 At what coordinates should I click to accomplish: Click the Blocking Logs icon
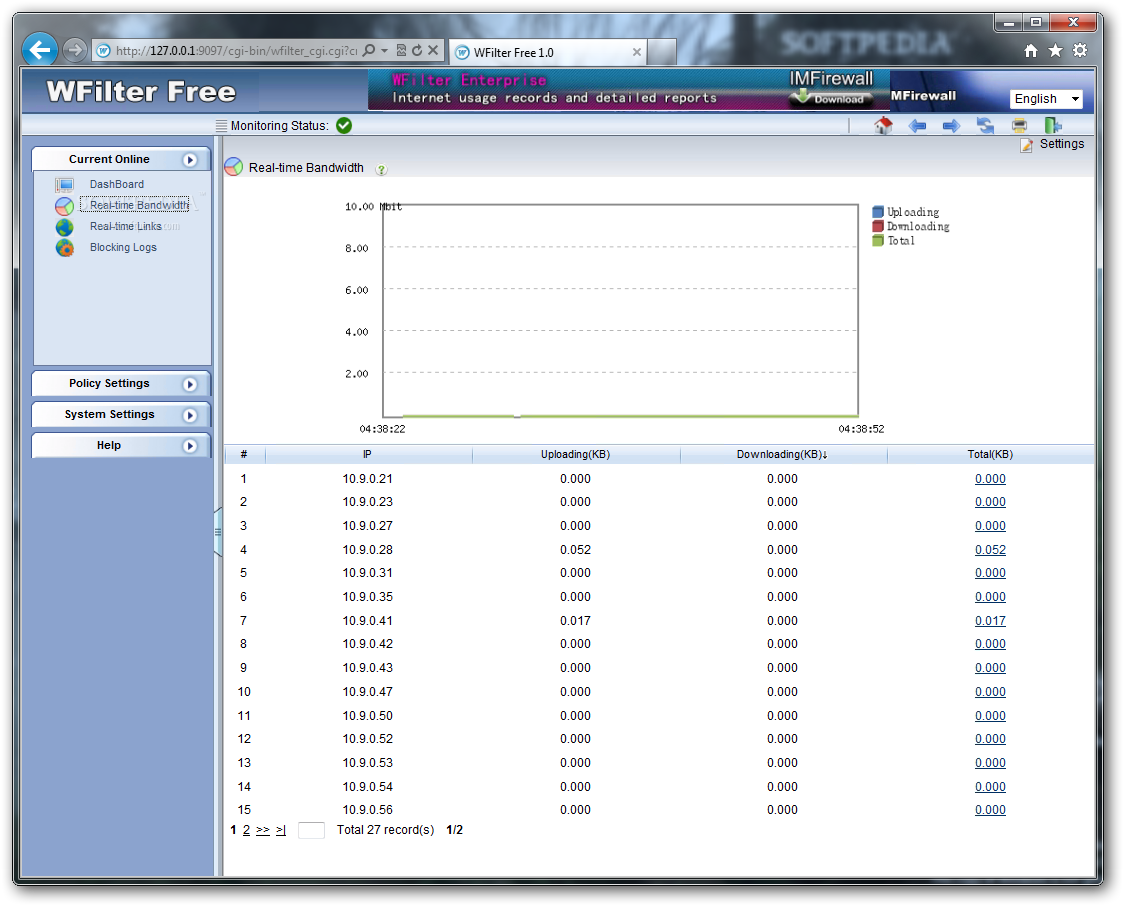tap(65, 248)
